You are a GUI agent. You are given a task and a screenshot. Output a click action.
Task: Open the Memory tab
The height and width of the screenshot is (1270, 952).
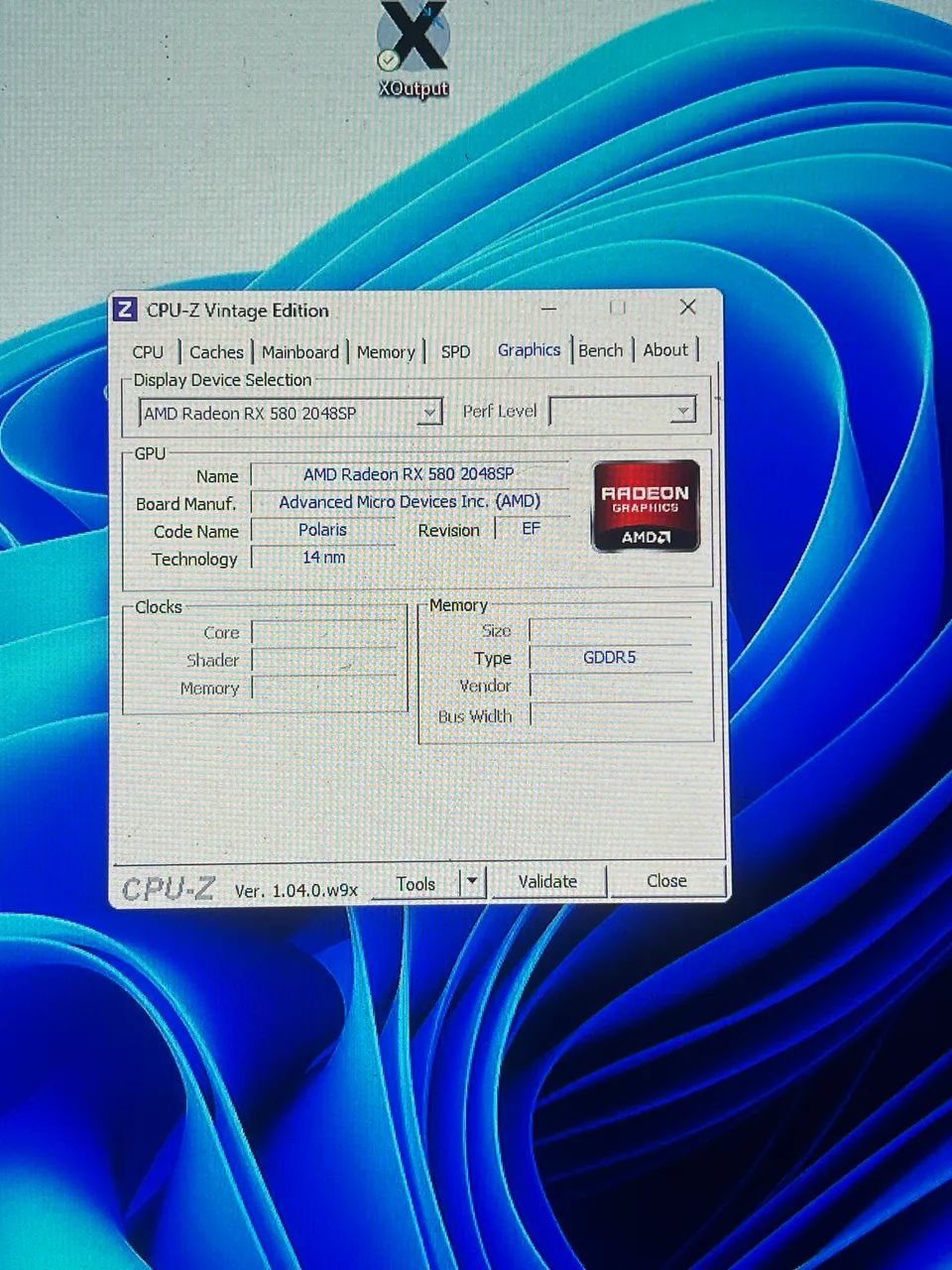[386, 351]
